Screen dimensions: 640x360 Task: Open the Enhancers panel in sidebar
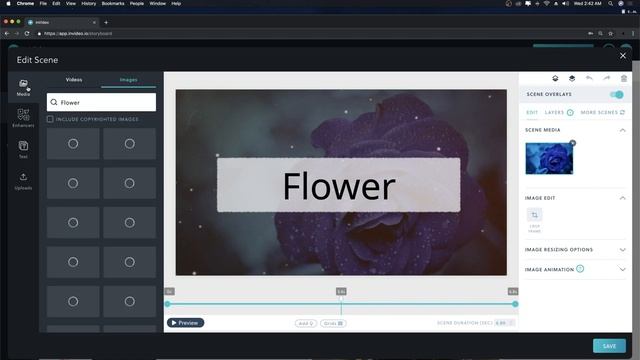pos(23,118)
